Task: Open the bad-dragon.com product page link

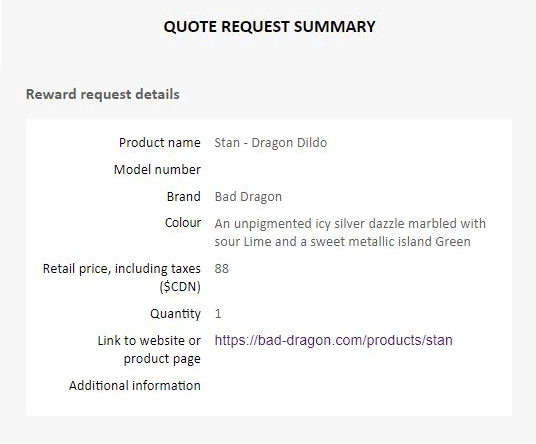Action: coord(333,340)
